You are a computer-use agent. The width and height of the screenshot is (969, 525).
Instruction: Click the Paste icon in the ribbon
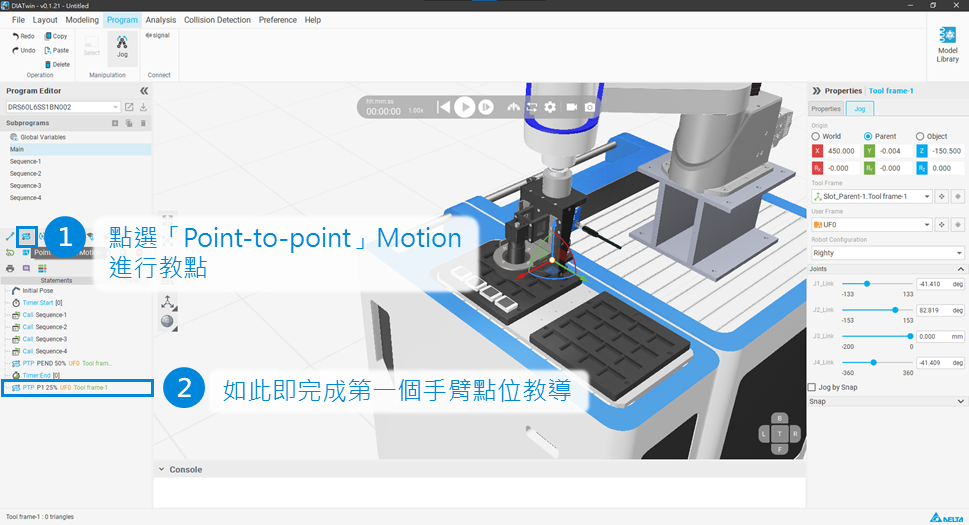pos(48,51)
